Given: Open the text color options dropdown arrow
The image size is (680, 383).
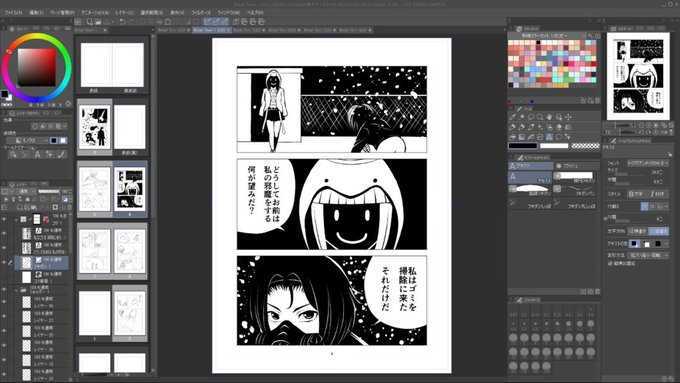Looking at the screenshot, I should [666, 244].
